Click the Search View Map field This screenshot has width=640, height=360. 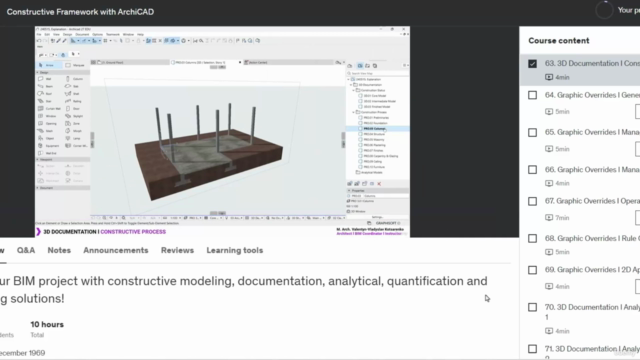pyautogui.click(x=378, y=73)
